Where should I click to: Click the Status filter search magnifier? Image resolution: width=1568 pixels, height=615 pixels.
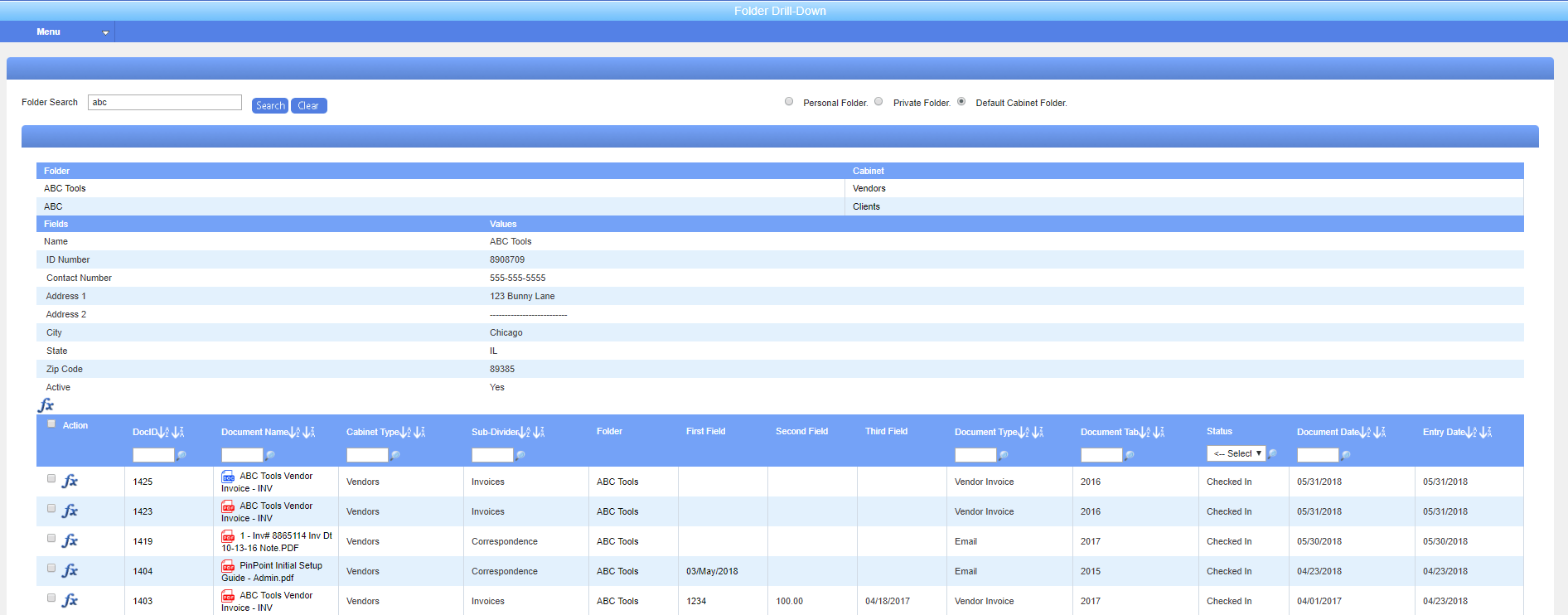coord(1272,453)
